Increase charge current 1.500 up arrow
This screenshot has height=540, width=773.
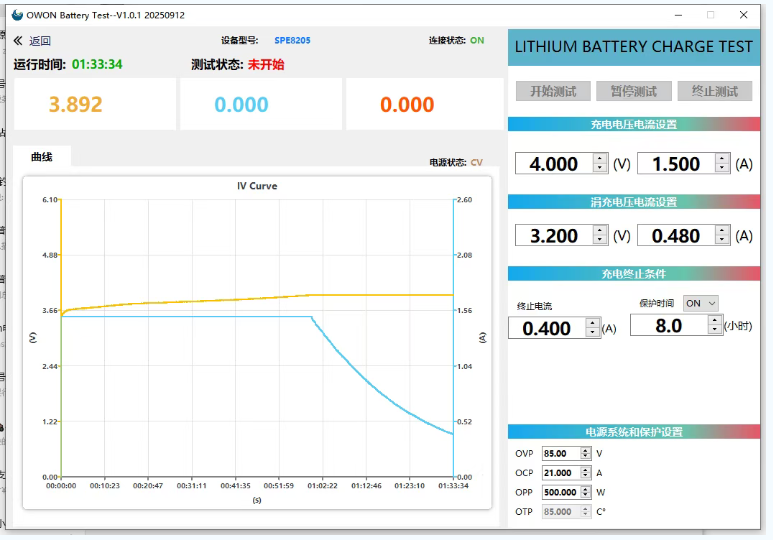click(x=723, y=158)
